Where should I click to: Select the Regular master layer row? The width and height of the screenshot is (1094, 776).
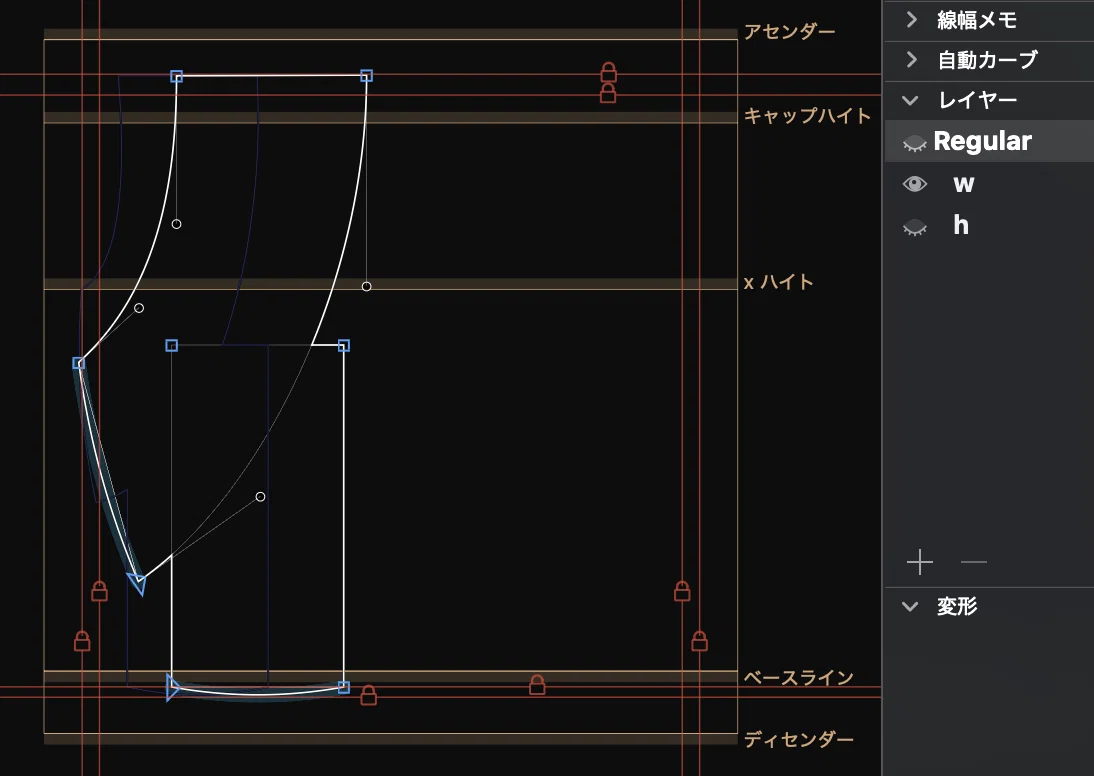[x=989, y=142]
